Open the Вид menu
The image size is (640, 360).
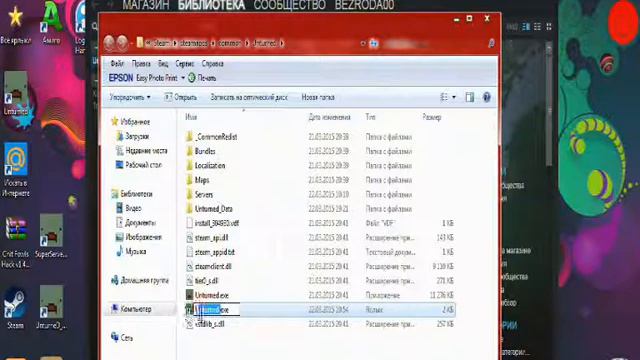click(163, 64)
